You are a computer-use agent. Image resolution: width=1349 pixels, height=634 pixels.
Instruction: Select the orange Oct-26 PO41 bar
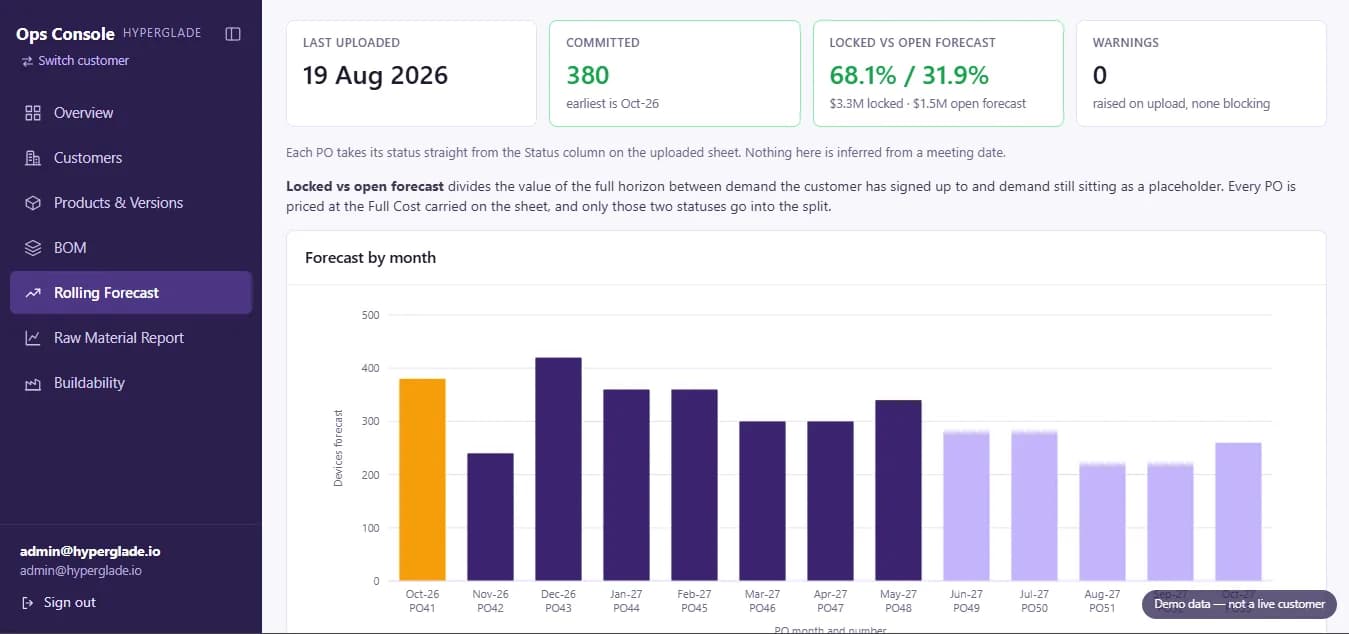pos(422,480)
